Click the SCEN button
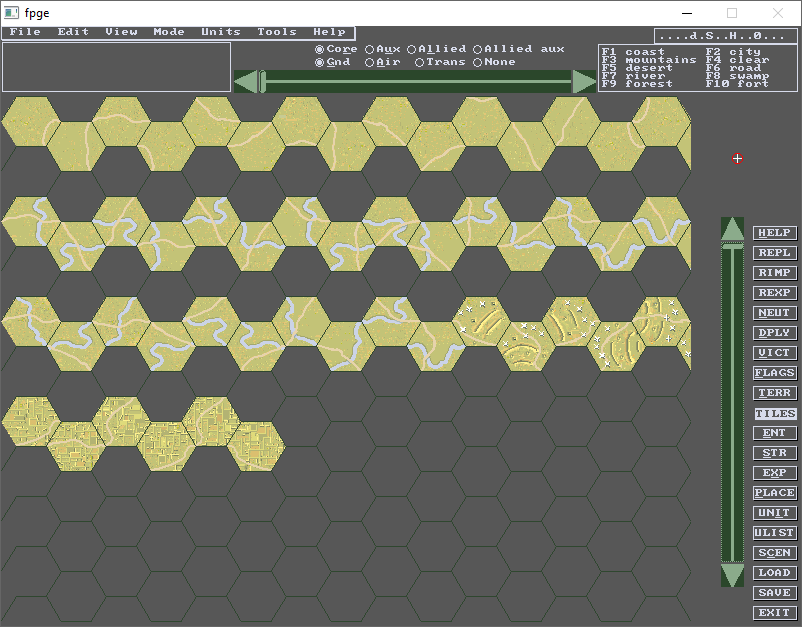 (x=774, y=553)
